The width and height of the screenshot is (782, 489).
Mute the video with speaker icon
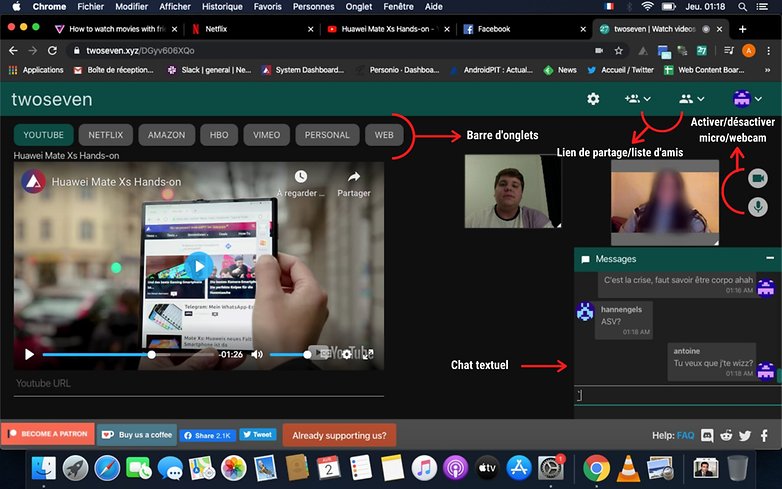click(x=257, y=354)
